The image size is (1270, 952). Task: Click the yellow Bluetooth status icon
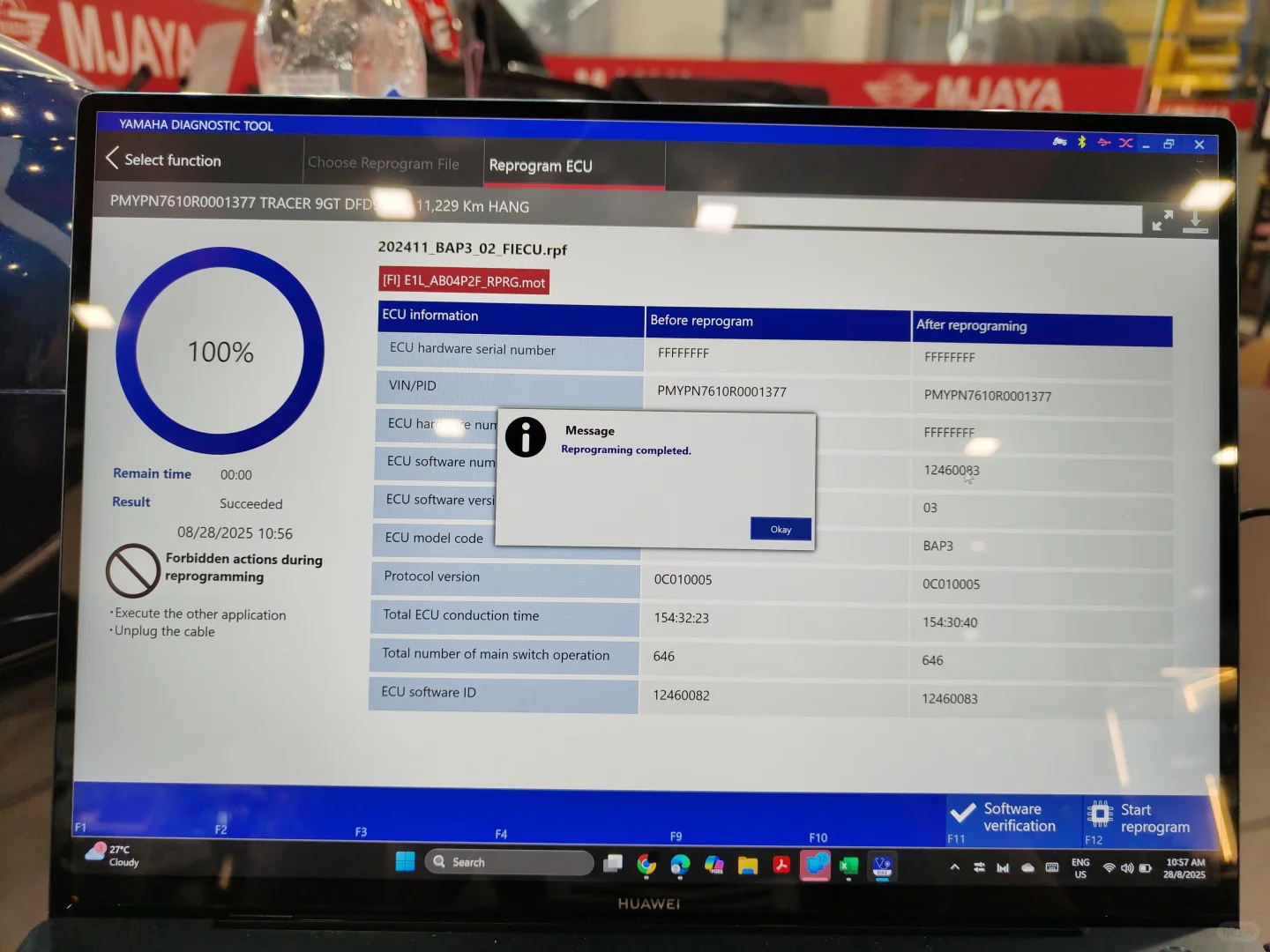point(1082,142)
